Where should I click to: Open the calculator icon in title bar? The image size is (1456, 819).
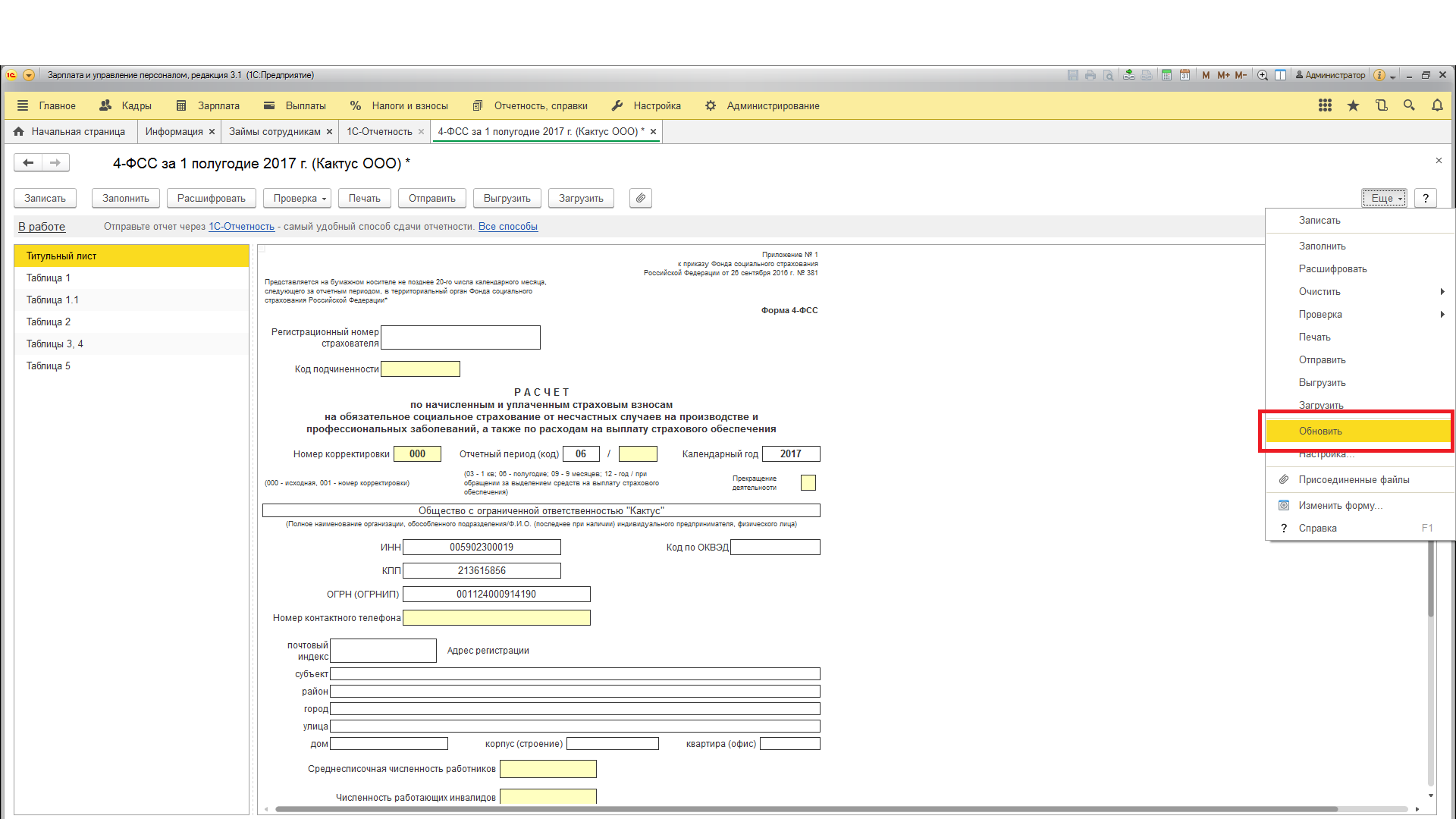(1166, 75)
